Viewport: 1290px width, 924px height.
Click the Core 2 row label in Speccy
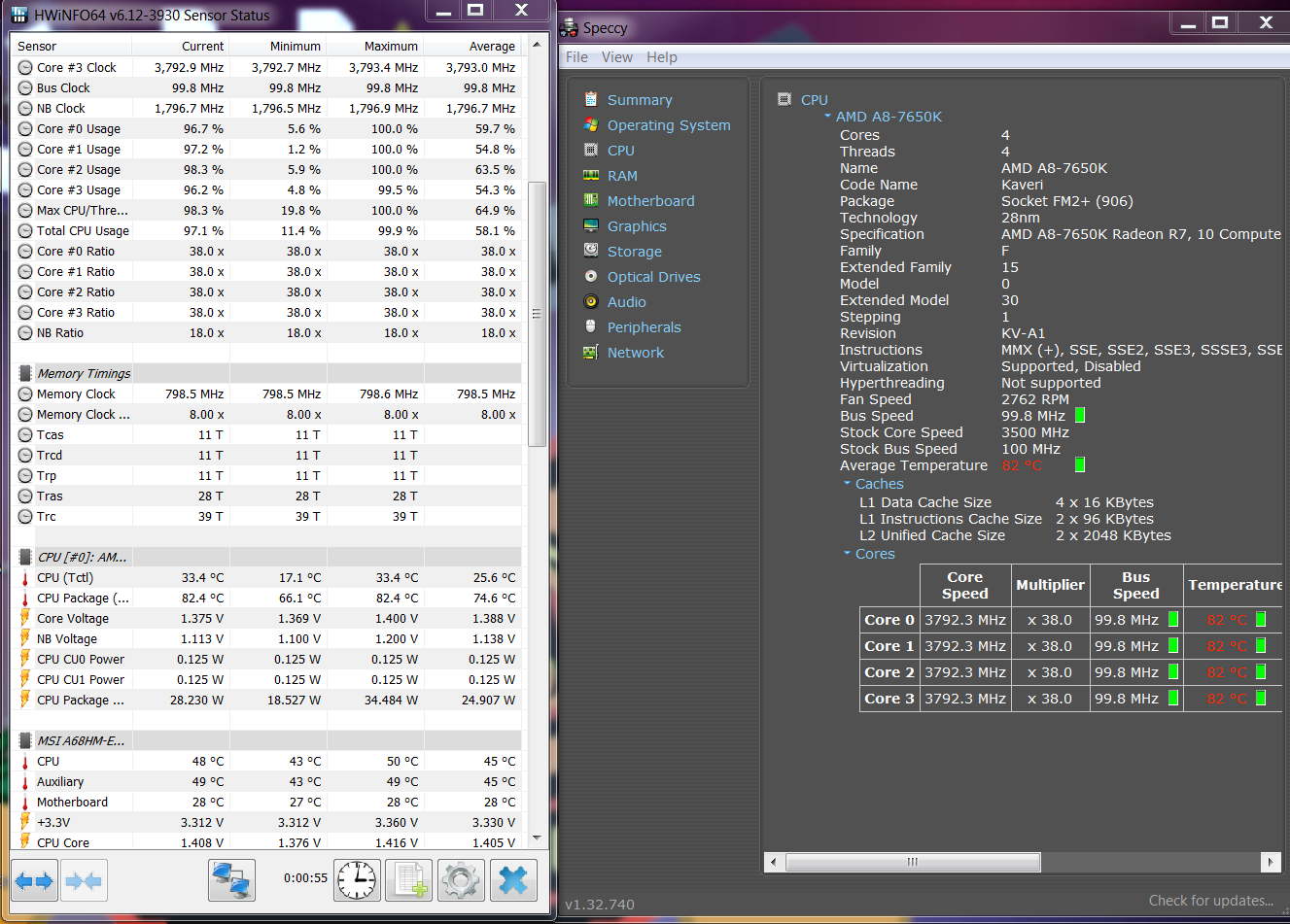[x=889, y=672]
